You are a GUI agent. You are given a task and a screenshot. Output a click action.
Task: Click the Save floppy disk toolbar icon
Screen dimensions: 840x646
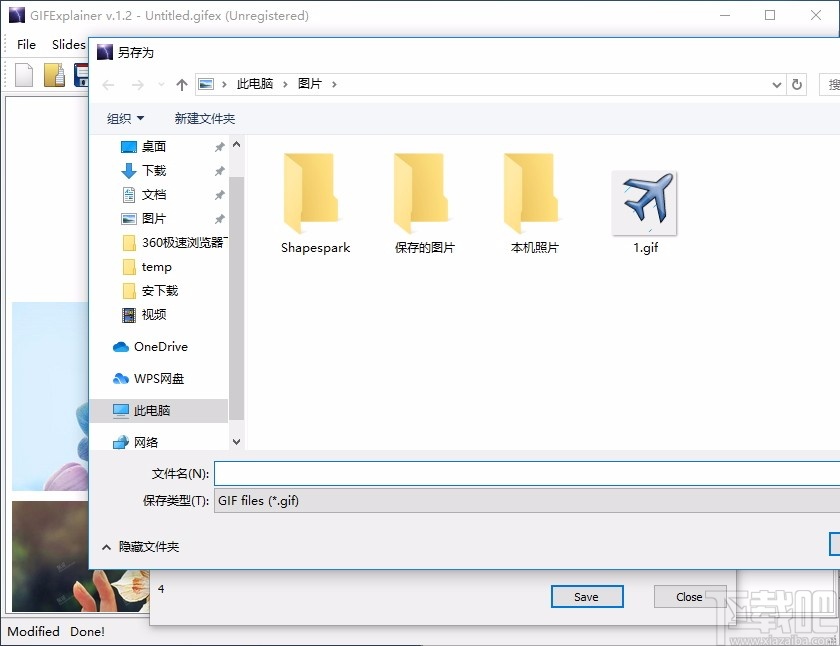click(81, 74)
